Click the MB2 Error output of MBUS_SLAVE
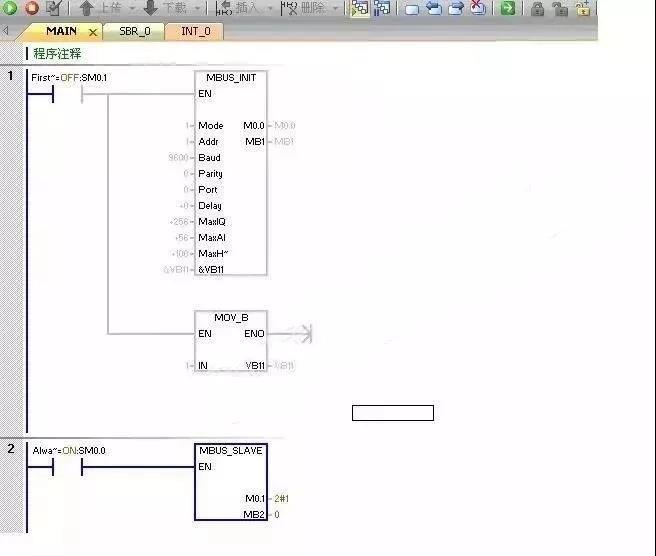This screenshot has height=556, width=656. click(254, 515)
